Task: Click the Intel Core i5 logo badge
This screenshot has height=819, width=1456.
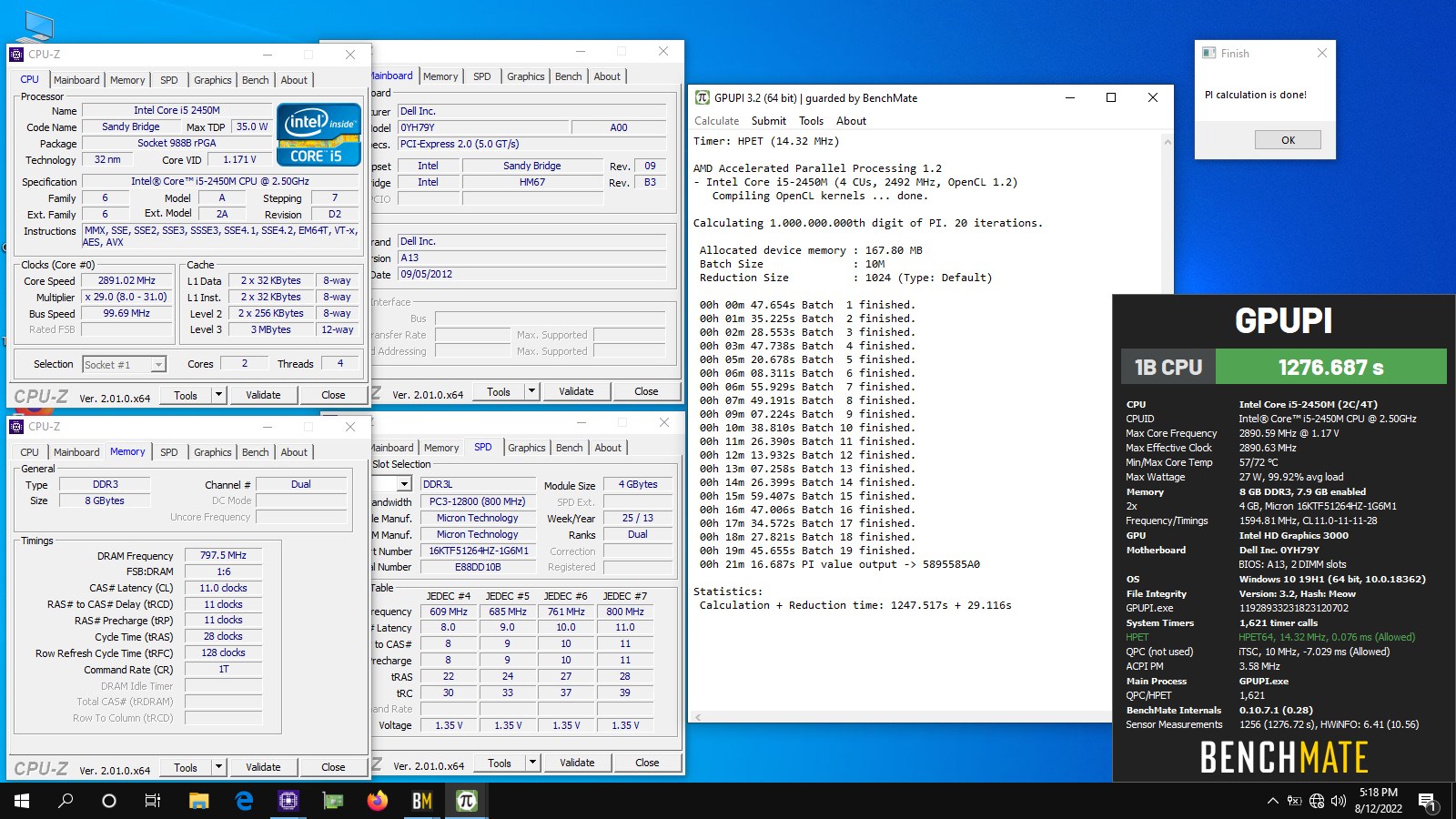Action: pos(318,135)
